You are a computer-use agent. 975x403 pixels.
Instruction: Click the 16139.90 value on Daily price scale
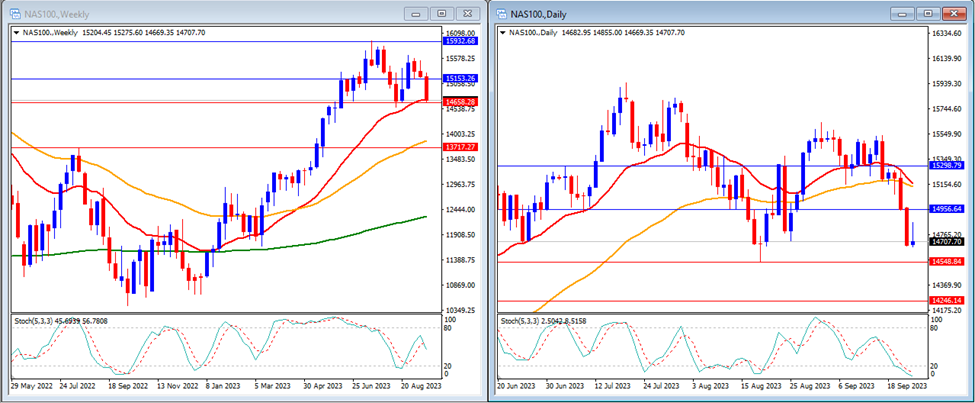click(x=946, y=58)
